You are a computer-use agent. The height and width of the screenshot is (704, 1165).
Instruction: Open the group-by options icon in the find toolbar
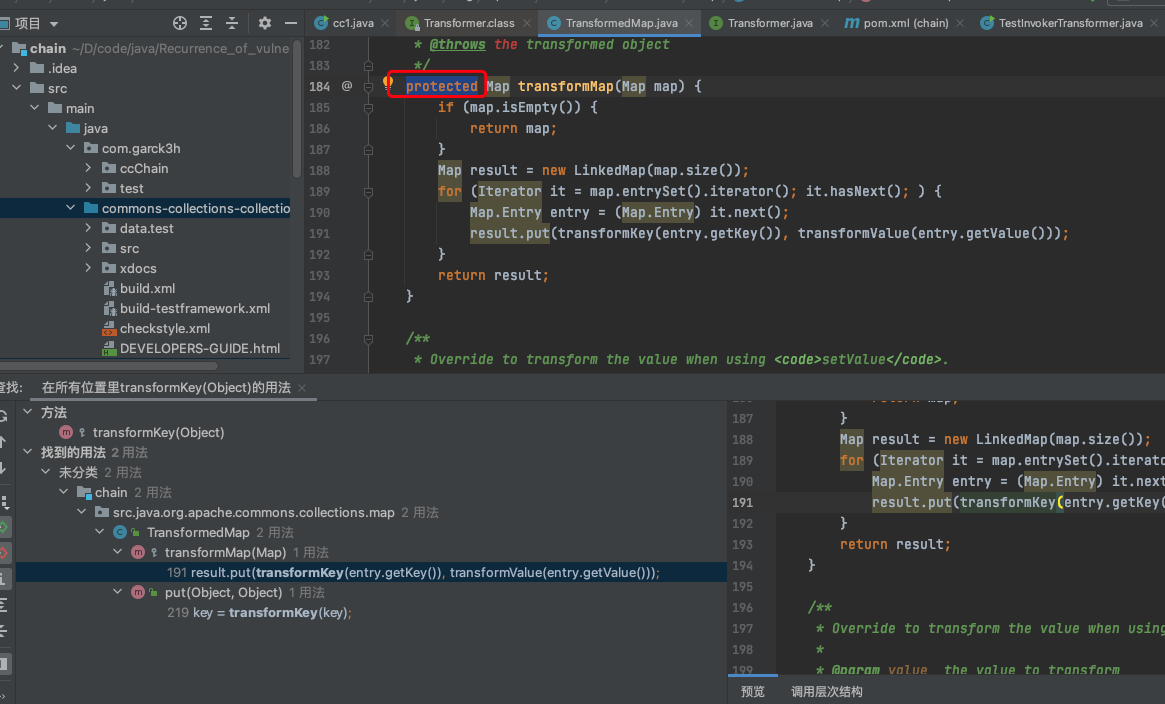pos(4,502)
